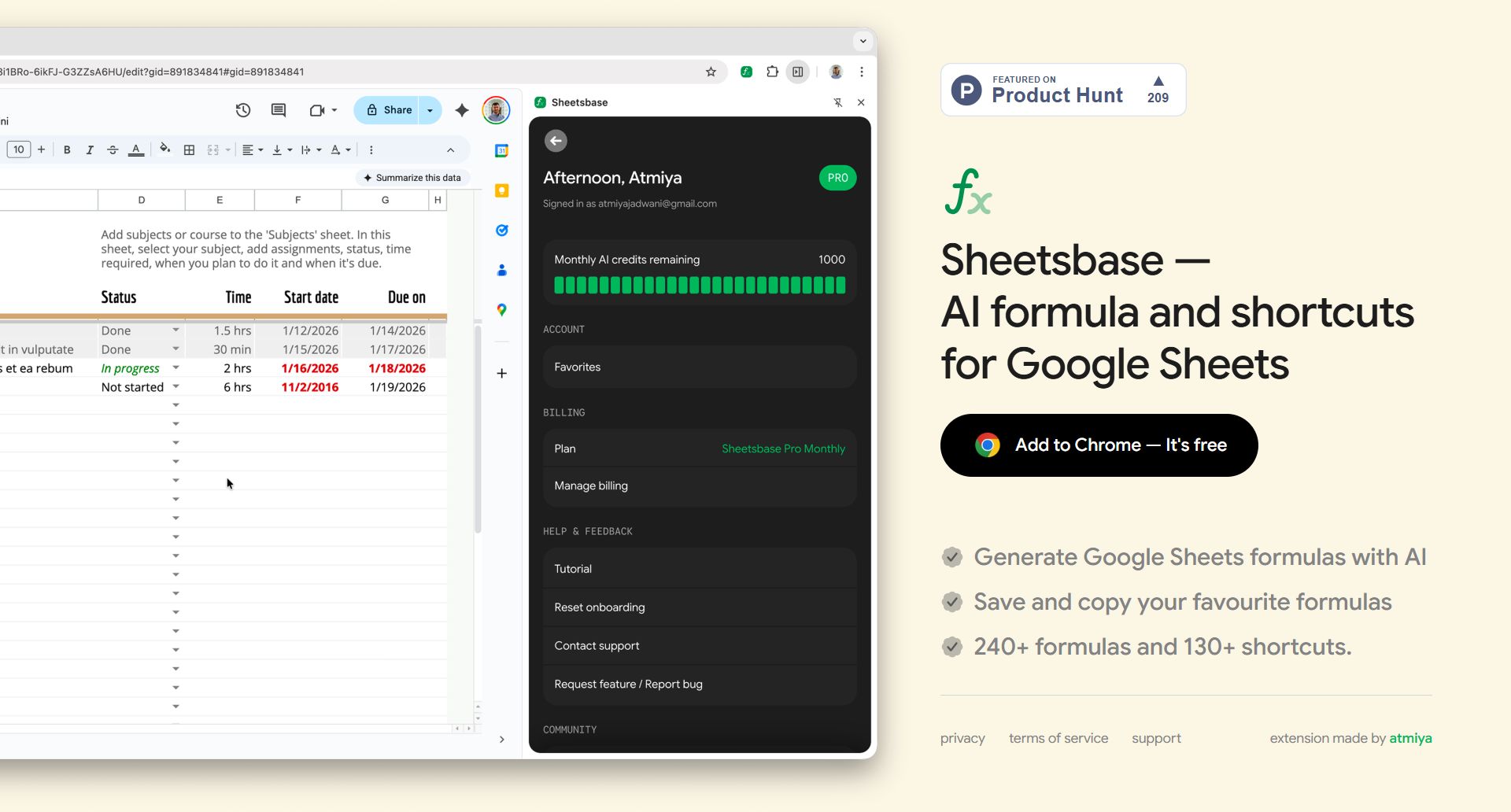Open Google Contacts in the side panel

(501, 270)
